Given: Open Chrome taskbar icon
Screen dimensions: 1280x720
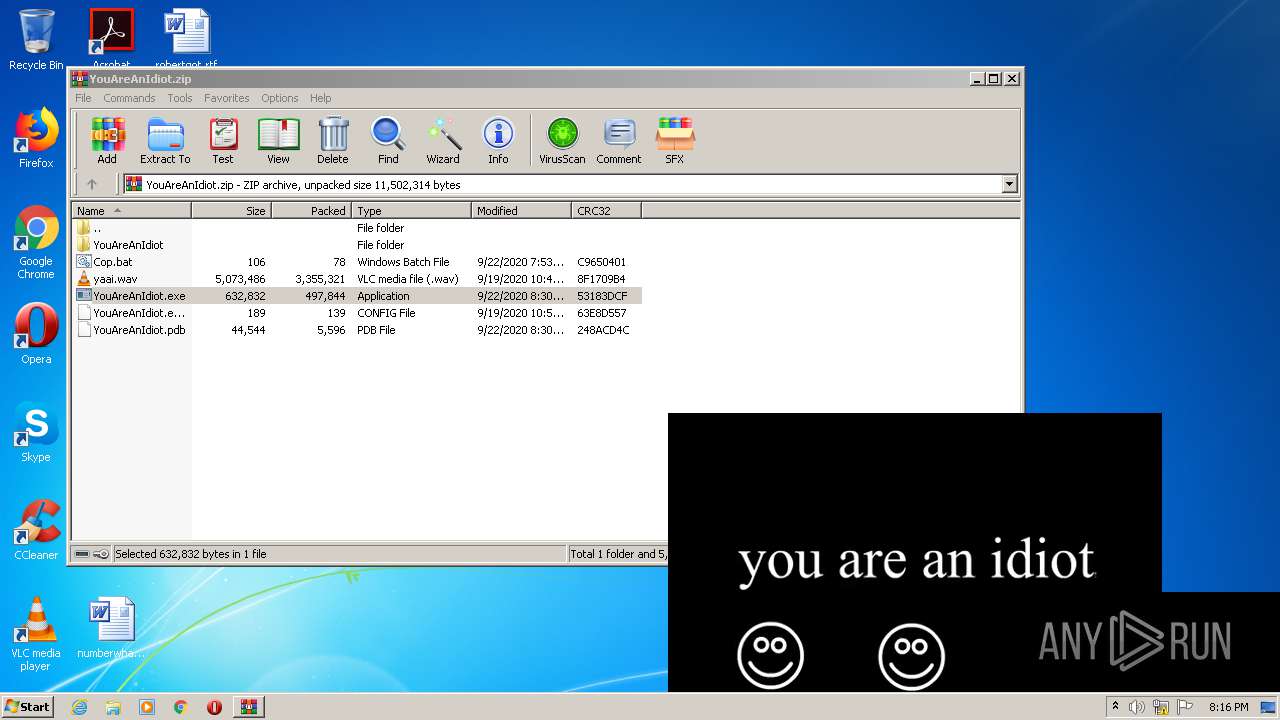Looking at the screenshot, I should (x=181, y=707).
